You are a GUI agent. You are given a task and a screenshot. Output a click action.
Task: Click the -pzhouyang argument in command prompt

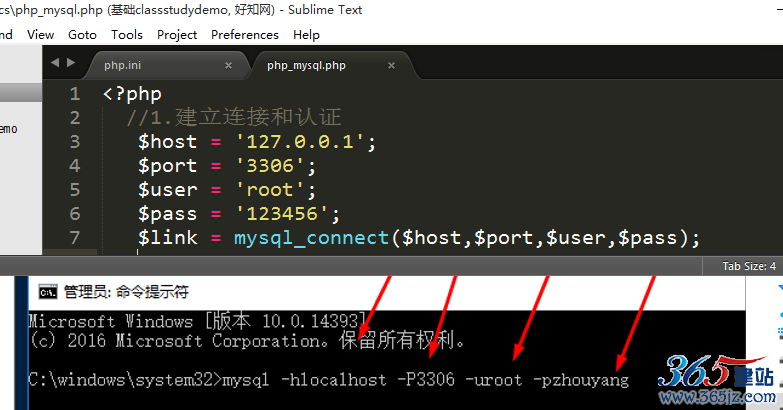581,381
